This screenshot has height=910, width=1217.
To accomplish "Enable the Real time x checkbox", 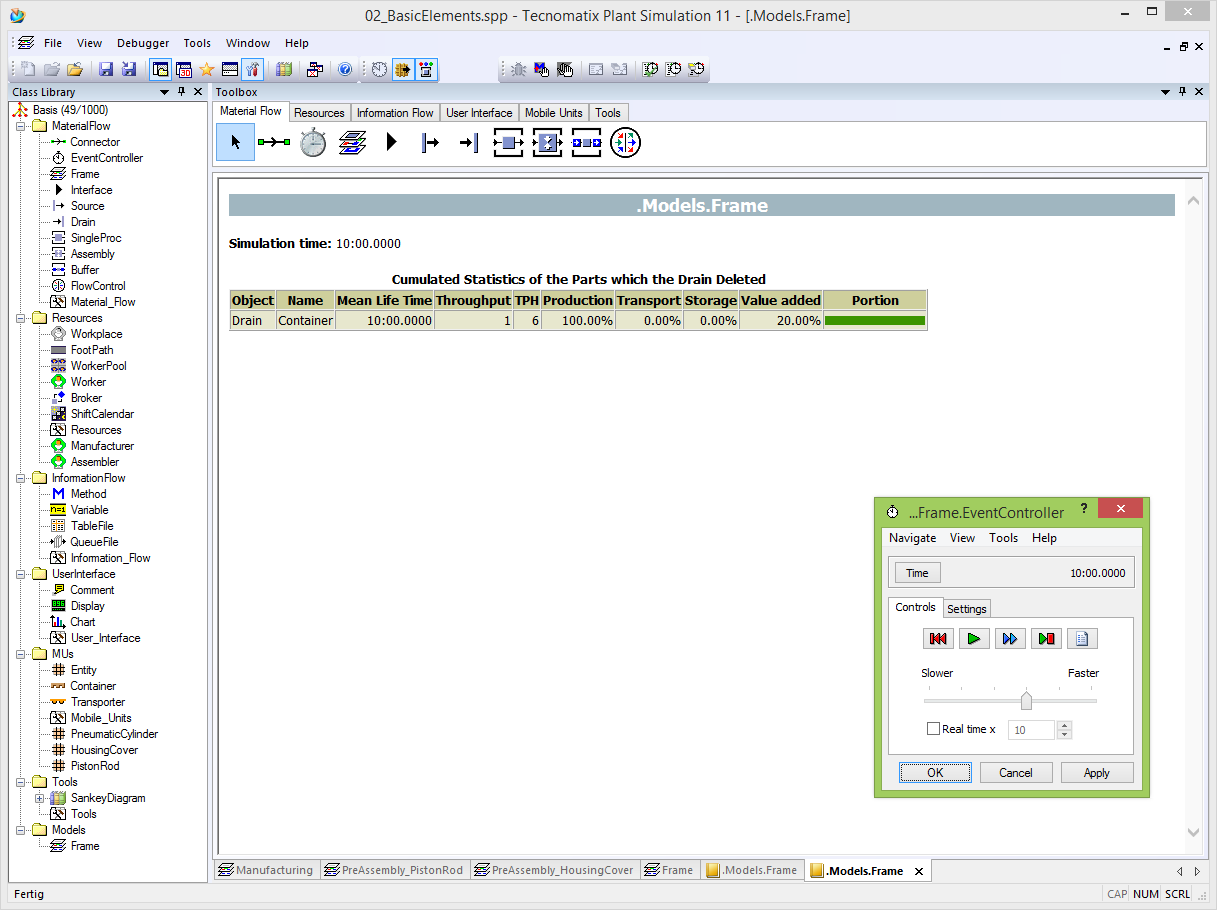I will pos(933,729).
